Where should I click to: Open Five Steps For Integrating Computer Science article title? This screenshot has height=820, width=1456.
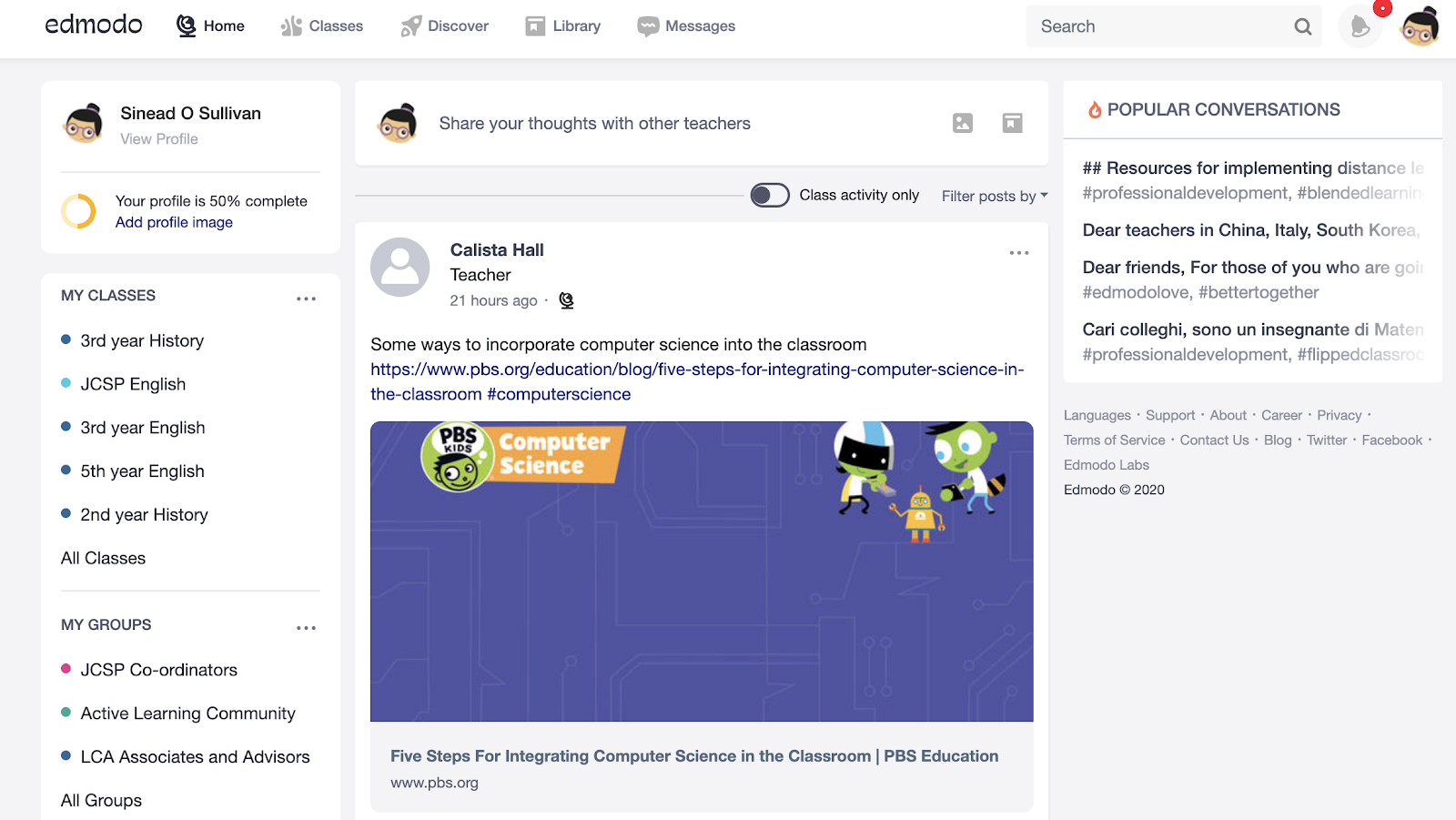(694, 756)
